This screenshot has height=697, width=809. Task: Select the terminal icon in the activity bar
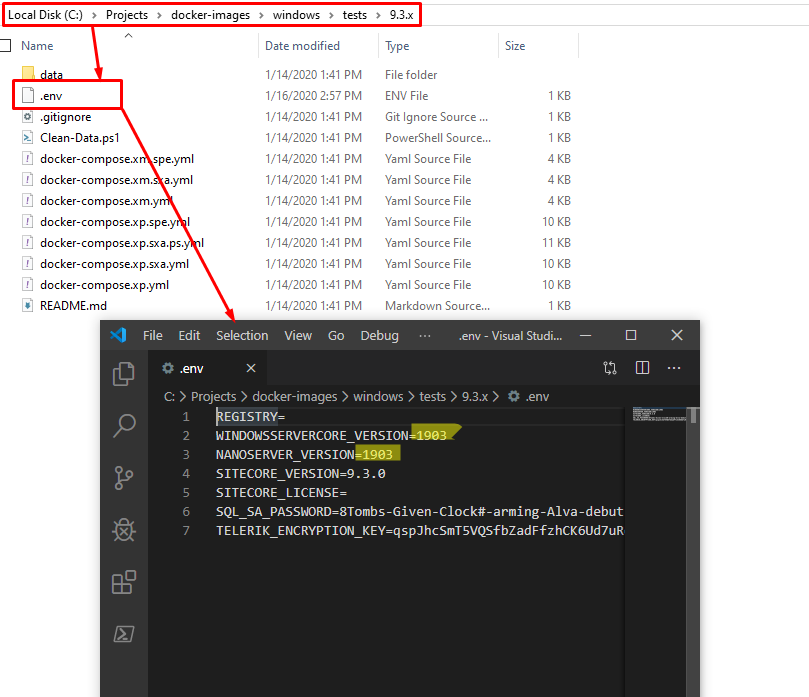pyautogui.click(x=124, y=634)
